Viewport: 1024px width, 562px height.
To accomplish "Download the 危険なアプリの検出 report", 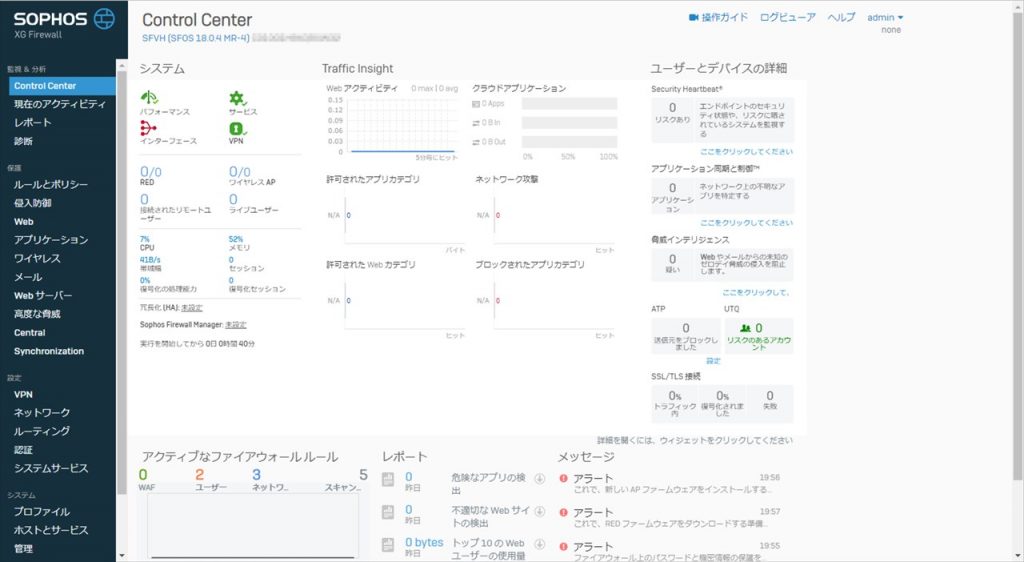I will tap(540, 478).
